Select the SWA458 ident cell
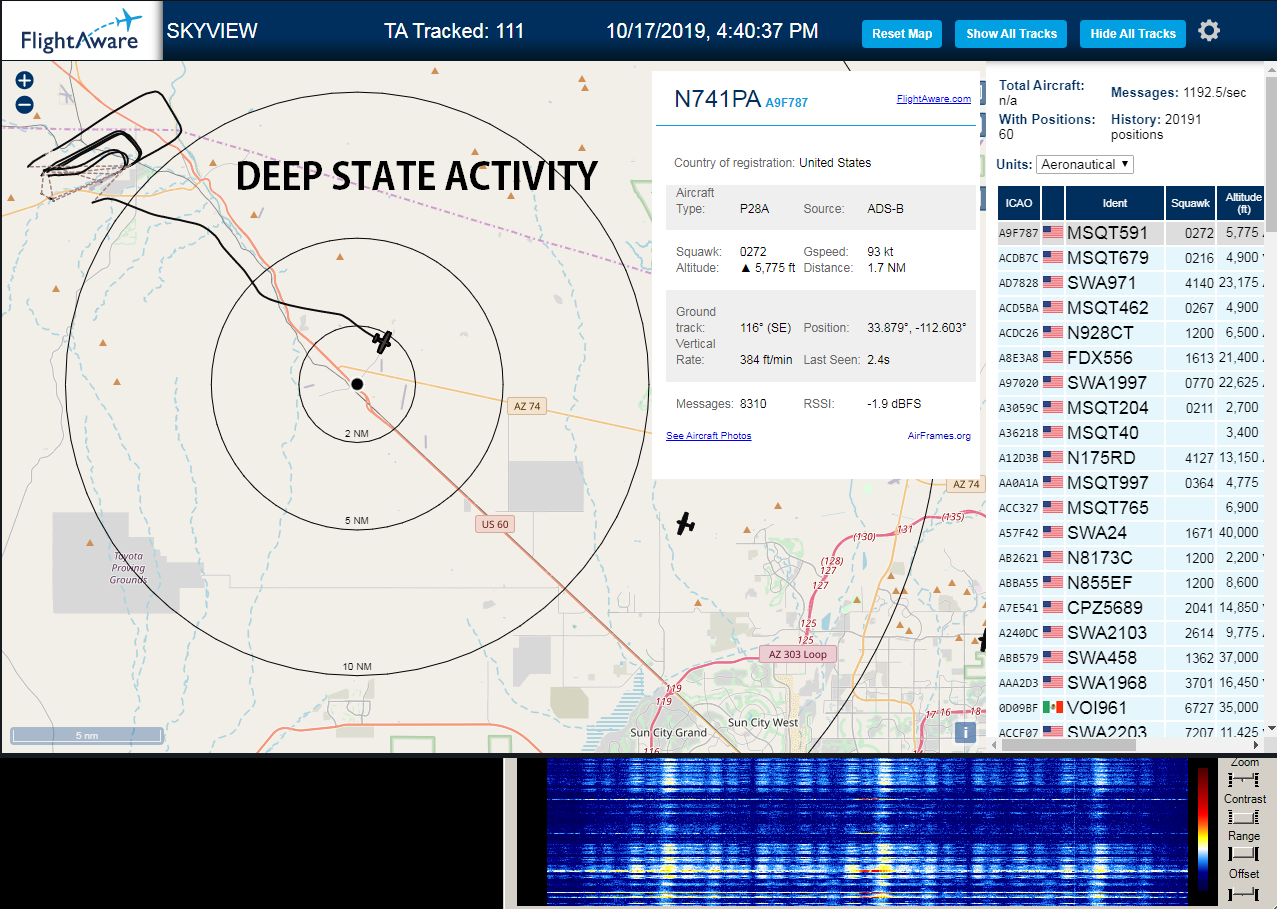1277x909 pixels. coord(1115,657)
